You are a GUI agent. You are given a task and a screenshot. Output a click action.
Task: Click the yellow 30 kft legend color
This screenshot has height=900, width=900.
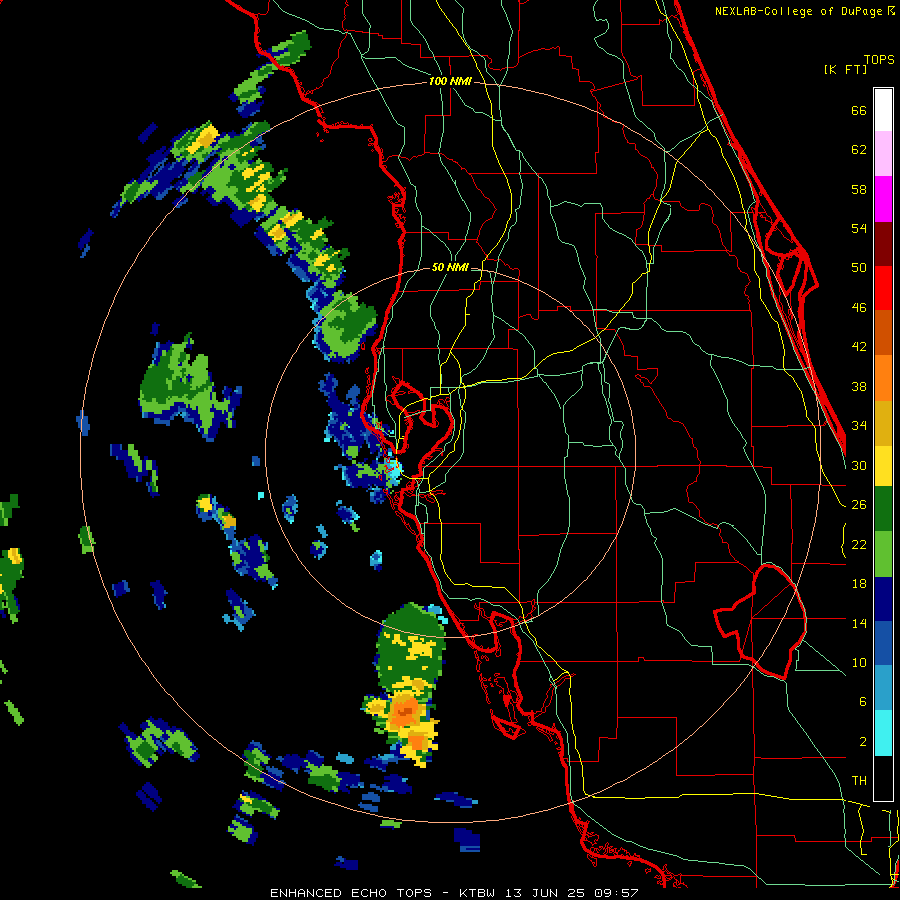coord(883,466)
